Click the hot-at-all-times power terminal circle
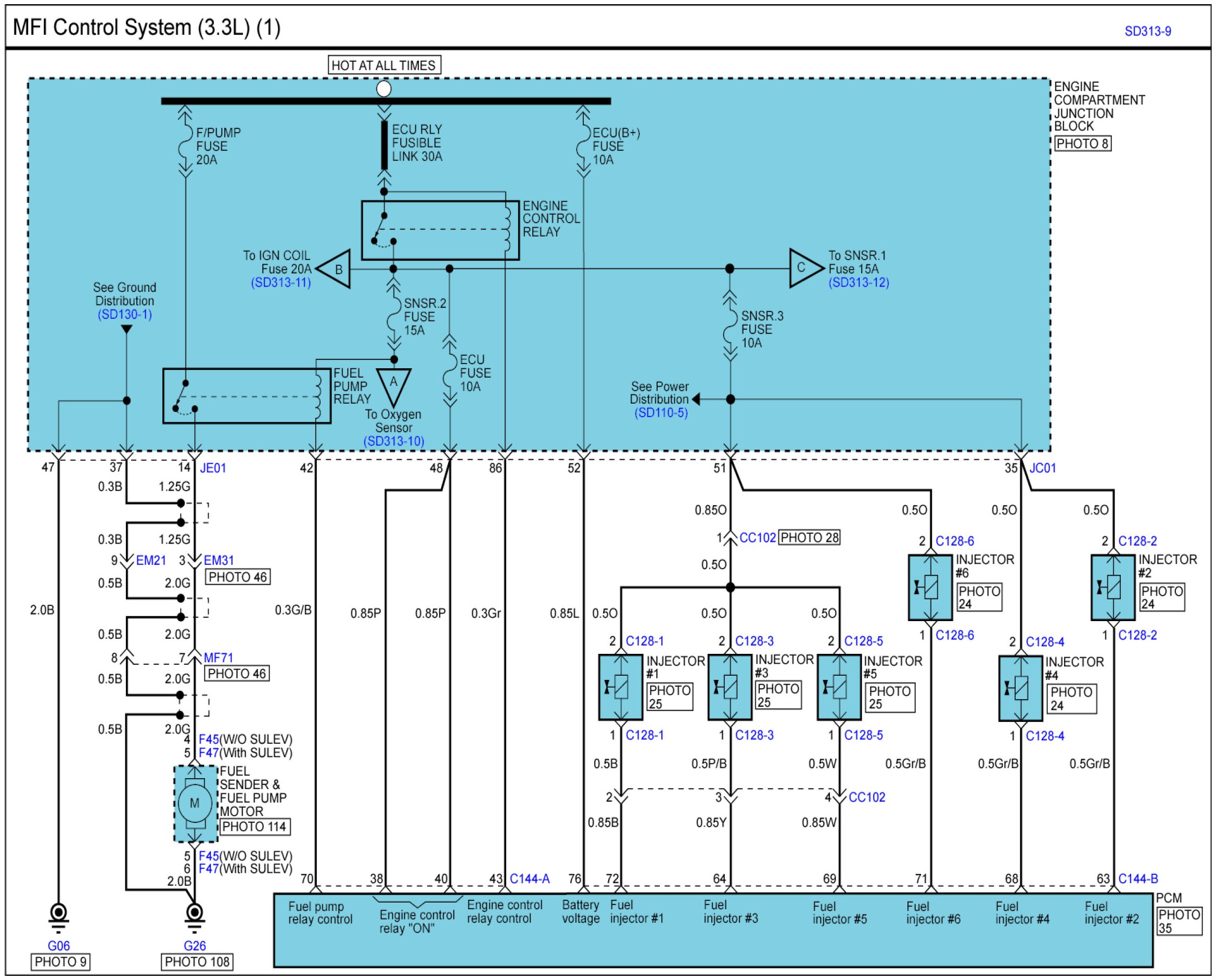Image resolution: width=1216 pixels, height=980 pixels. click(384, 88)
